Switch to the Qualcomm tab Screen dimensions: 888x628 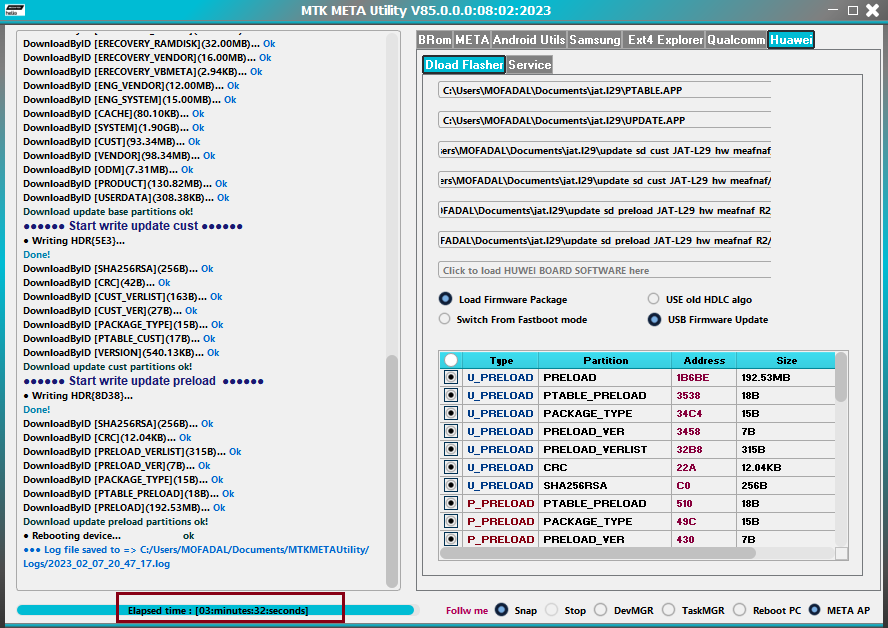click(x=735, y=41)
